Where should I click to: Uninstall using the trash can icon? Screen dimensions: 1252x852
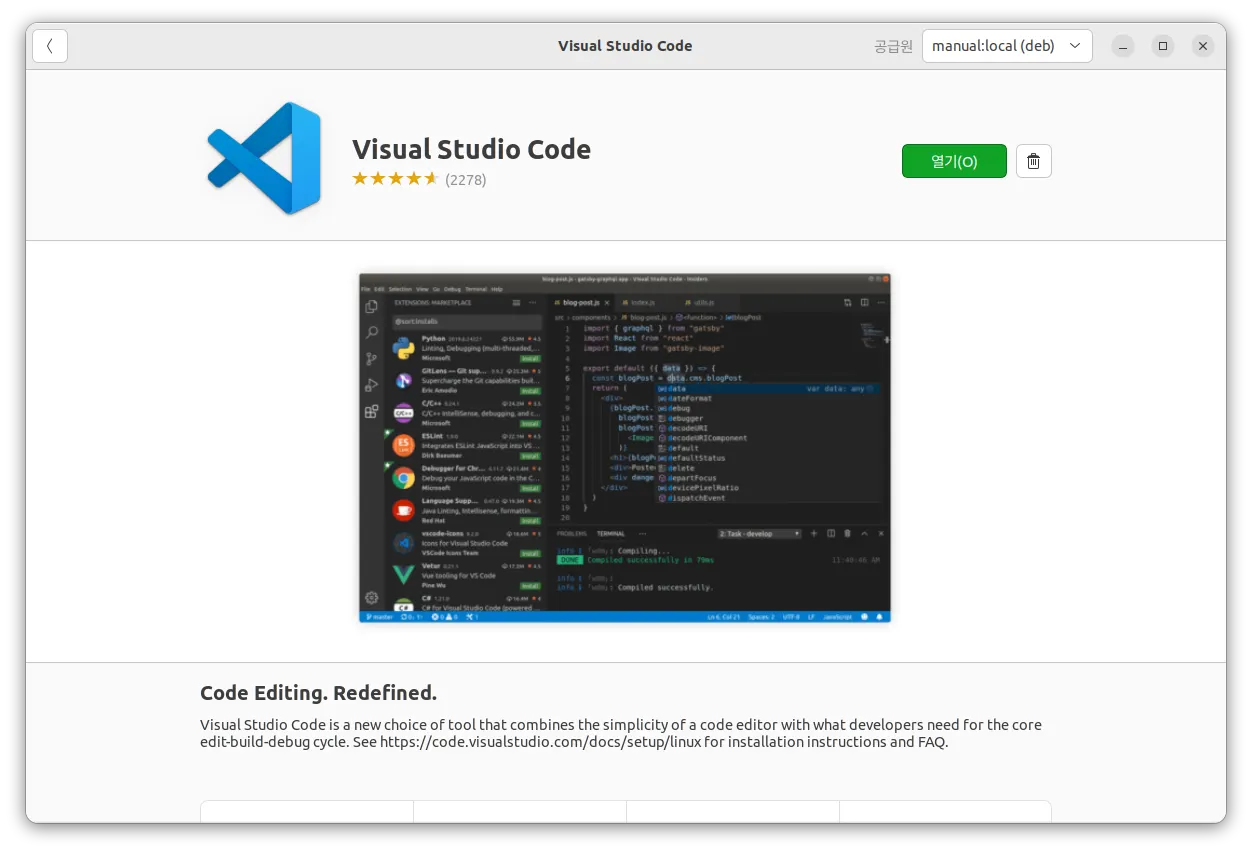tap(1034, 161)
